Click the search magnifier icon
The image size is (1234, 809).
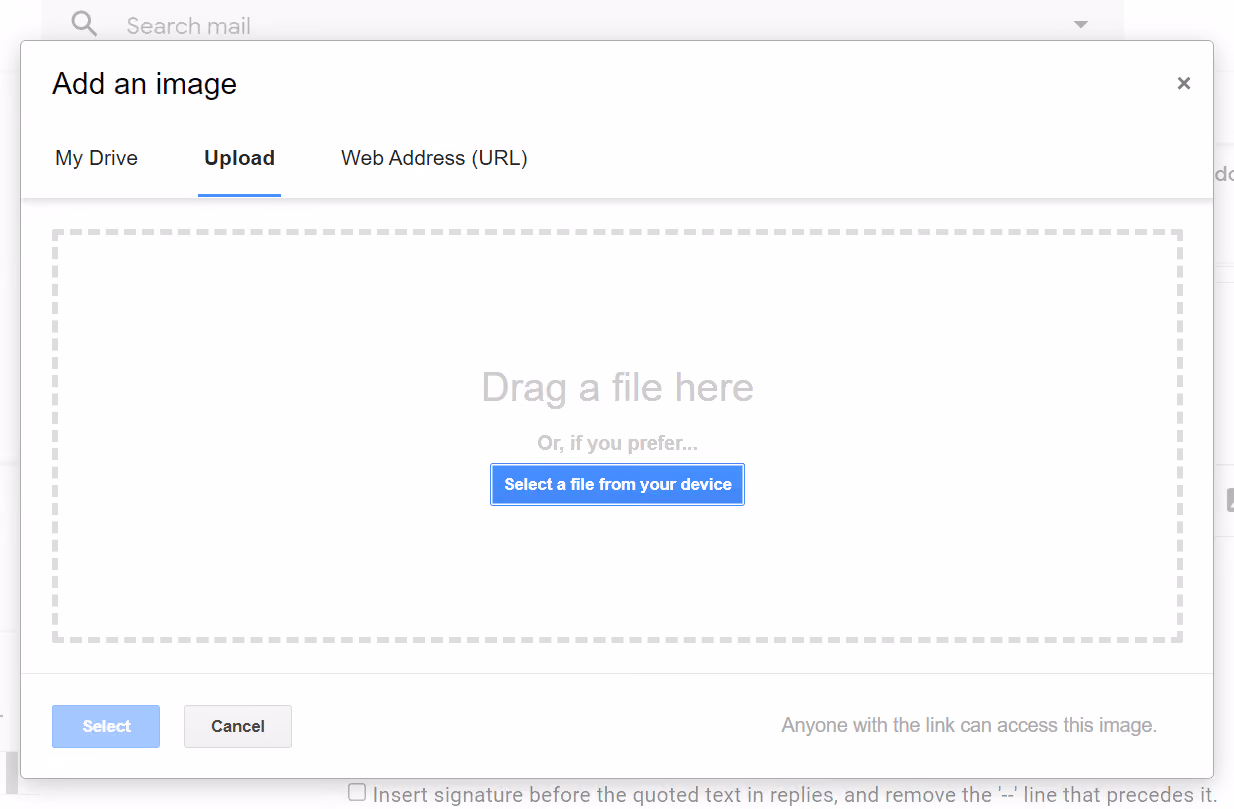[85, 24]
